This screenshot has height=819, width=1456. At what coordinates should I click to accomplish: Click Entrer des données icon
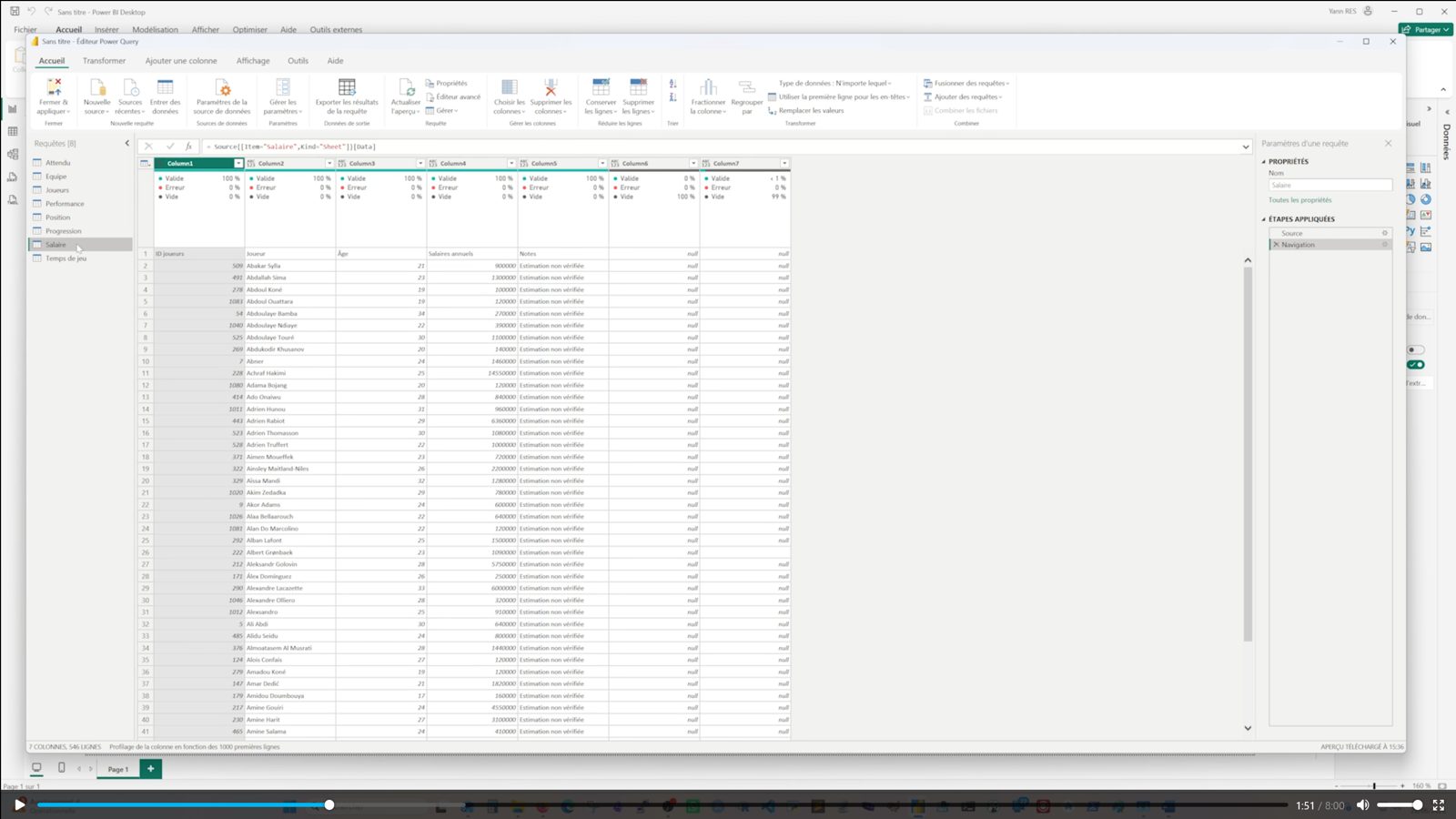165,87
